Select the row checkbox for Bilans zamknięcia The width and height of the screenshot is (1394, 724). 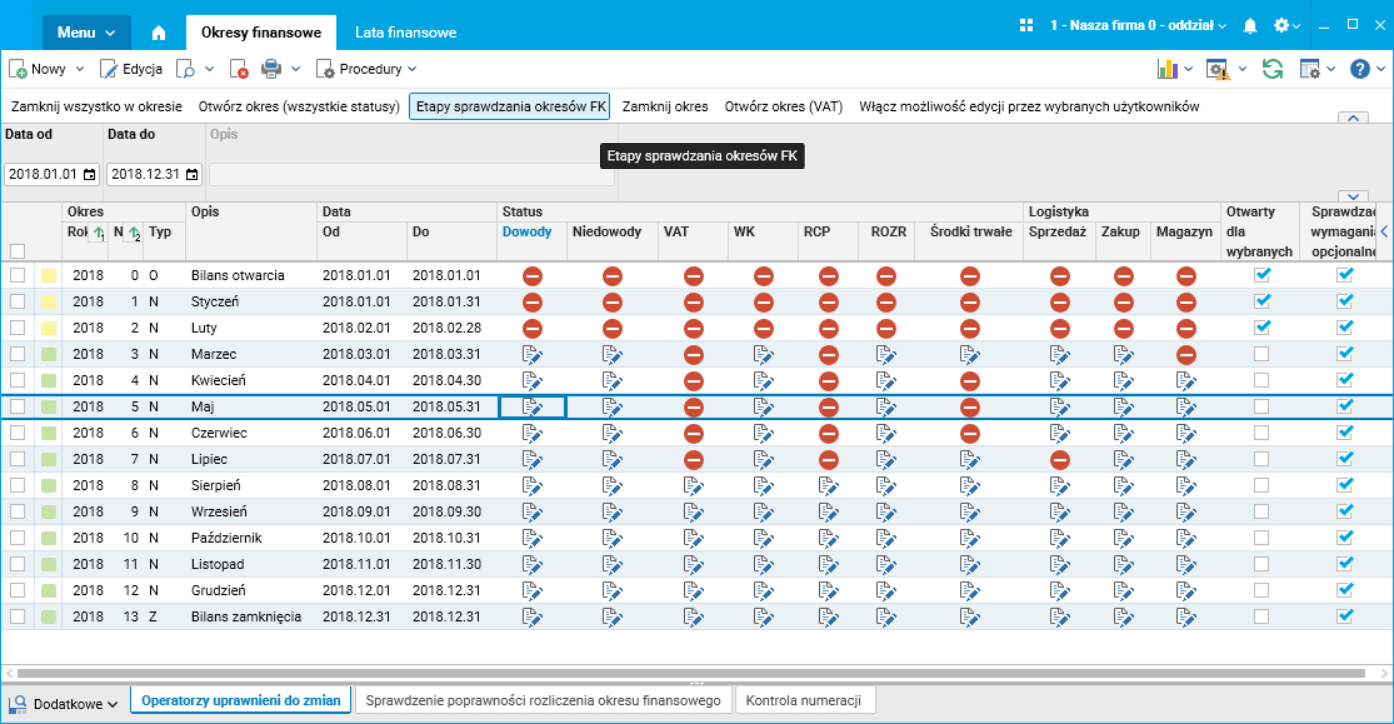pyautogui.click(x=17, y=616)
